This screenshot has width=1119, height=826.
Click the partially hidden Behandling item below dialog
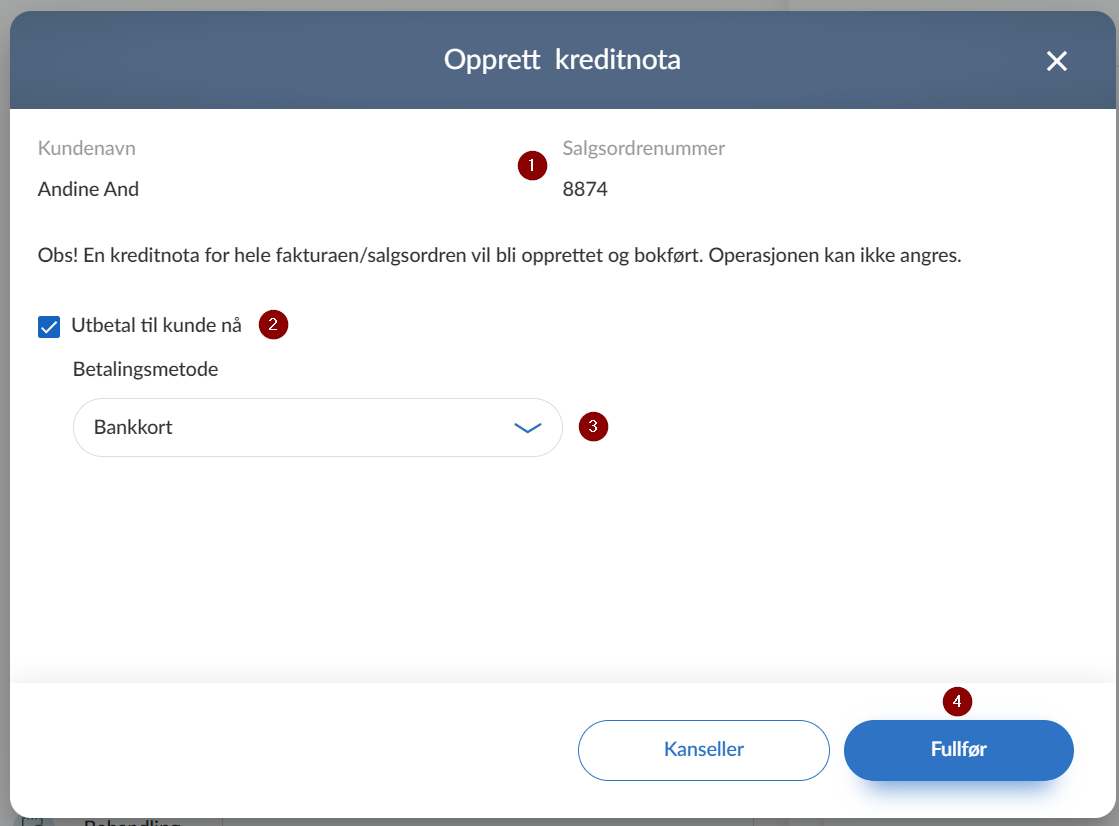pos(132,822)
